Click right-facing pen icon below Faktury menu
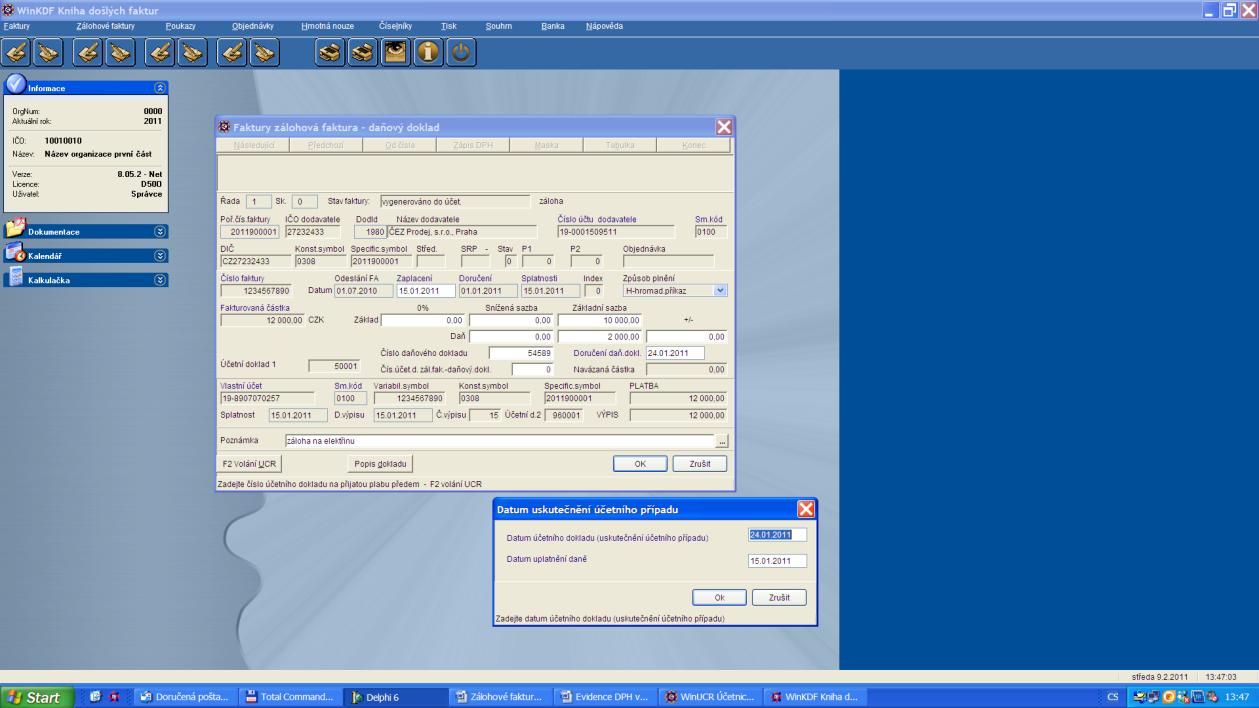The image size is (1259, 708). [50, 53]
